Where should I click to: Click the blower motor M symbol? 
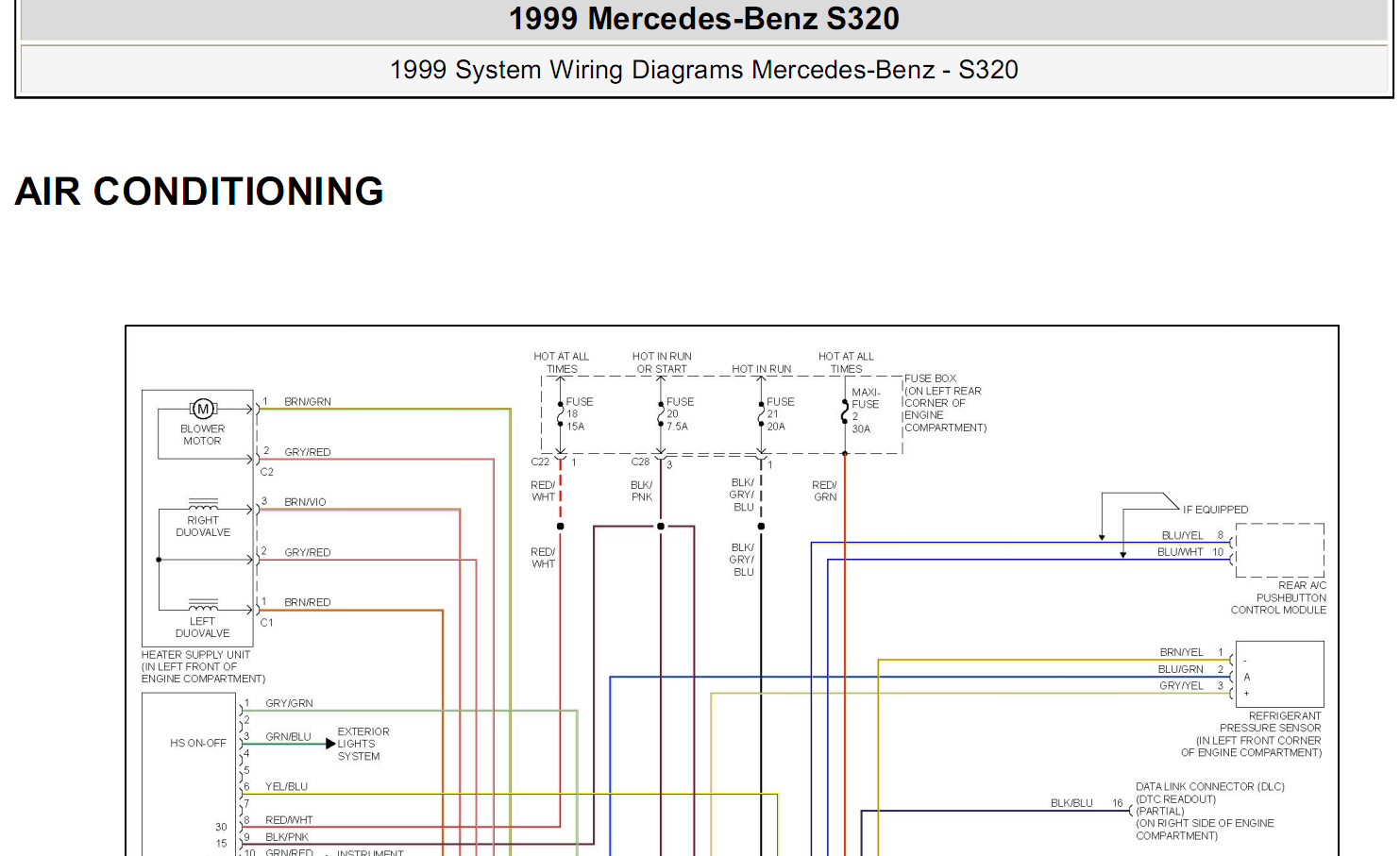(203, 409)
